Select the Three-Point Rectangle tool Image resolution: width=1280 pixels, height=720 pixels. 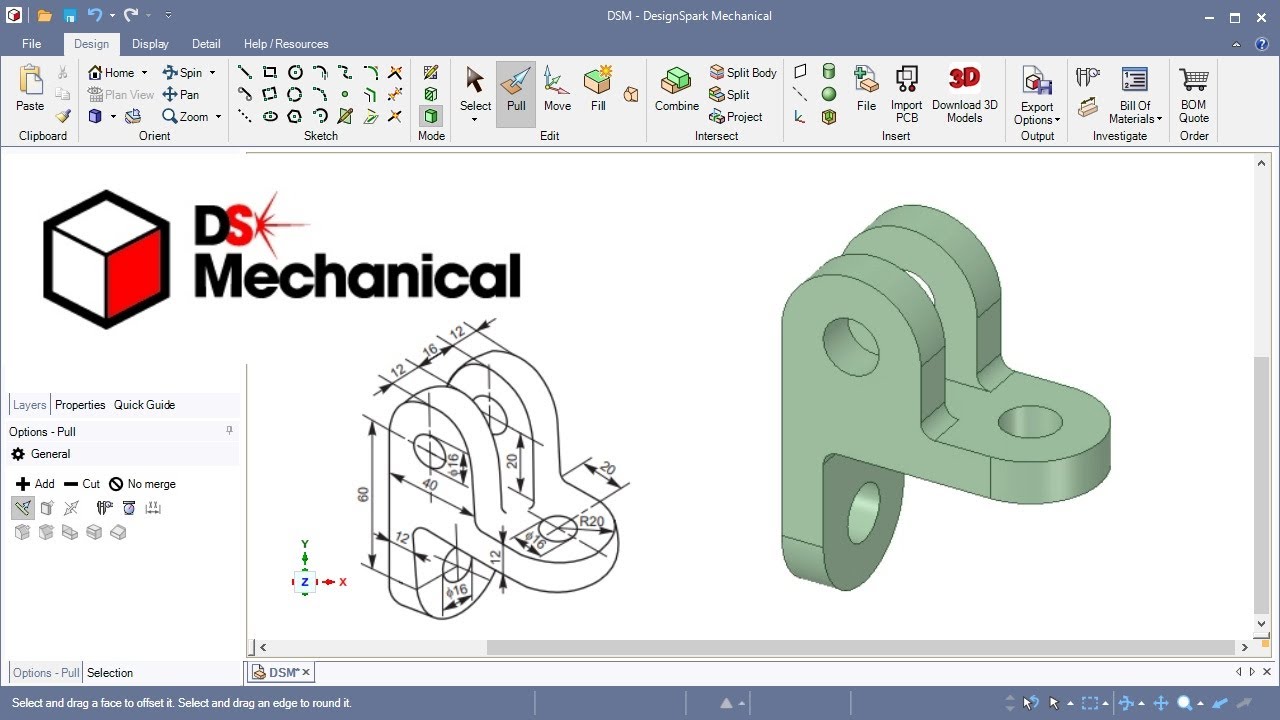click(270, 94)
